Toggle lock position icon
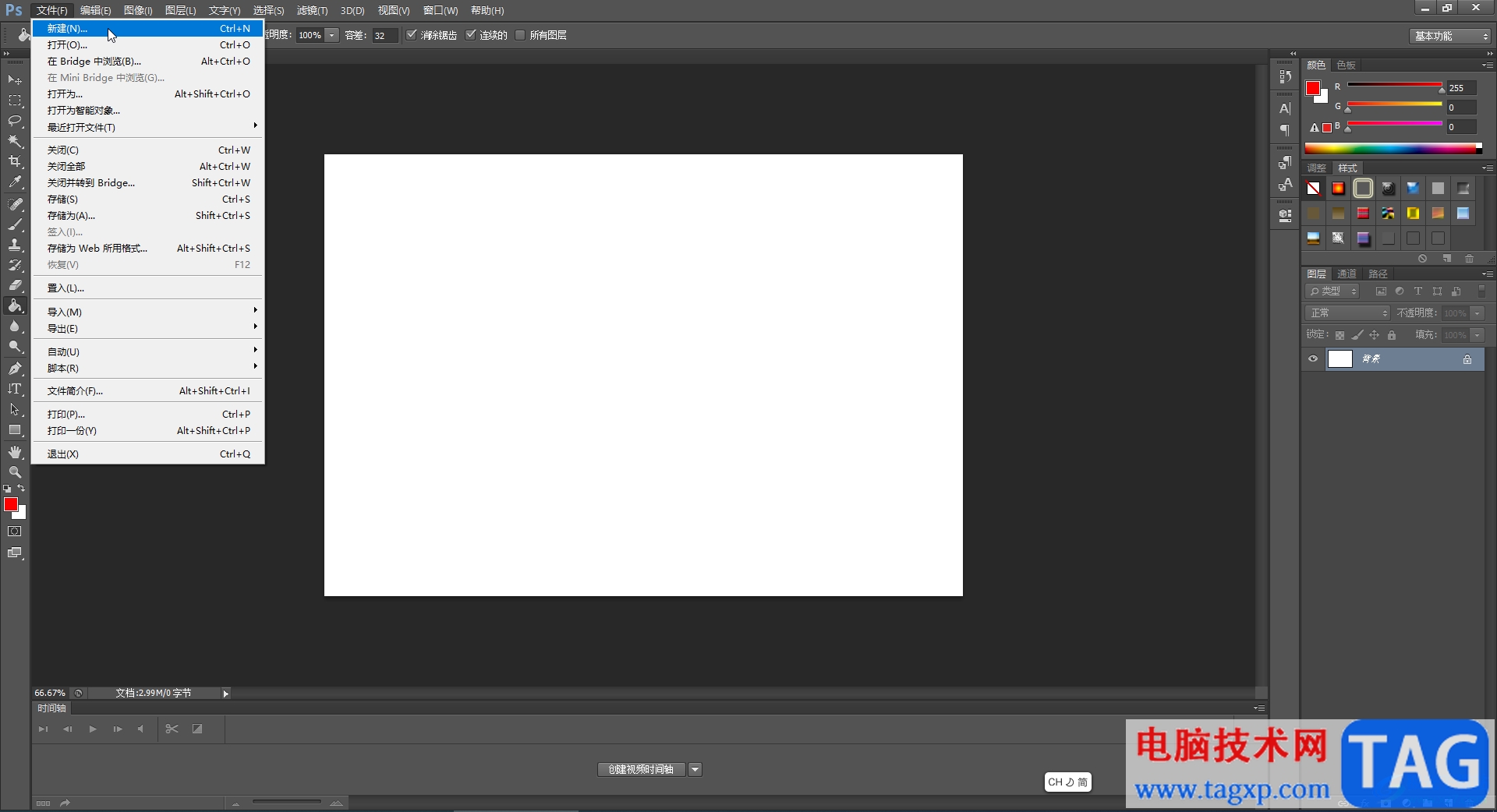The image size is (1497, 812). point(1375,335)
